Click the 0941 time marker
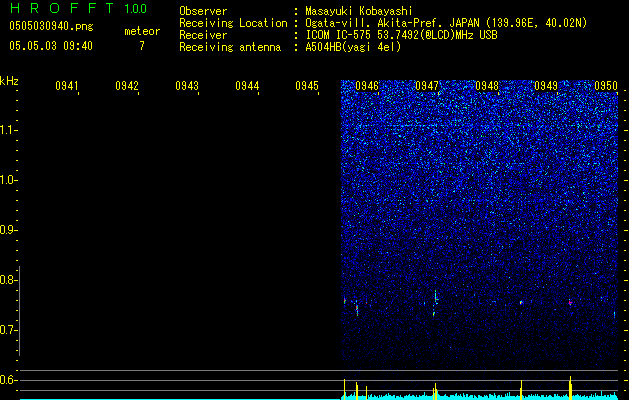This screenshot has height=400, width=629. [x=67, y=86]
